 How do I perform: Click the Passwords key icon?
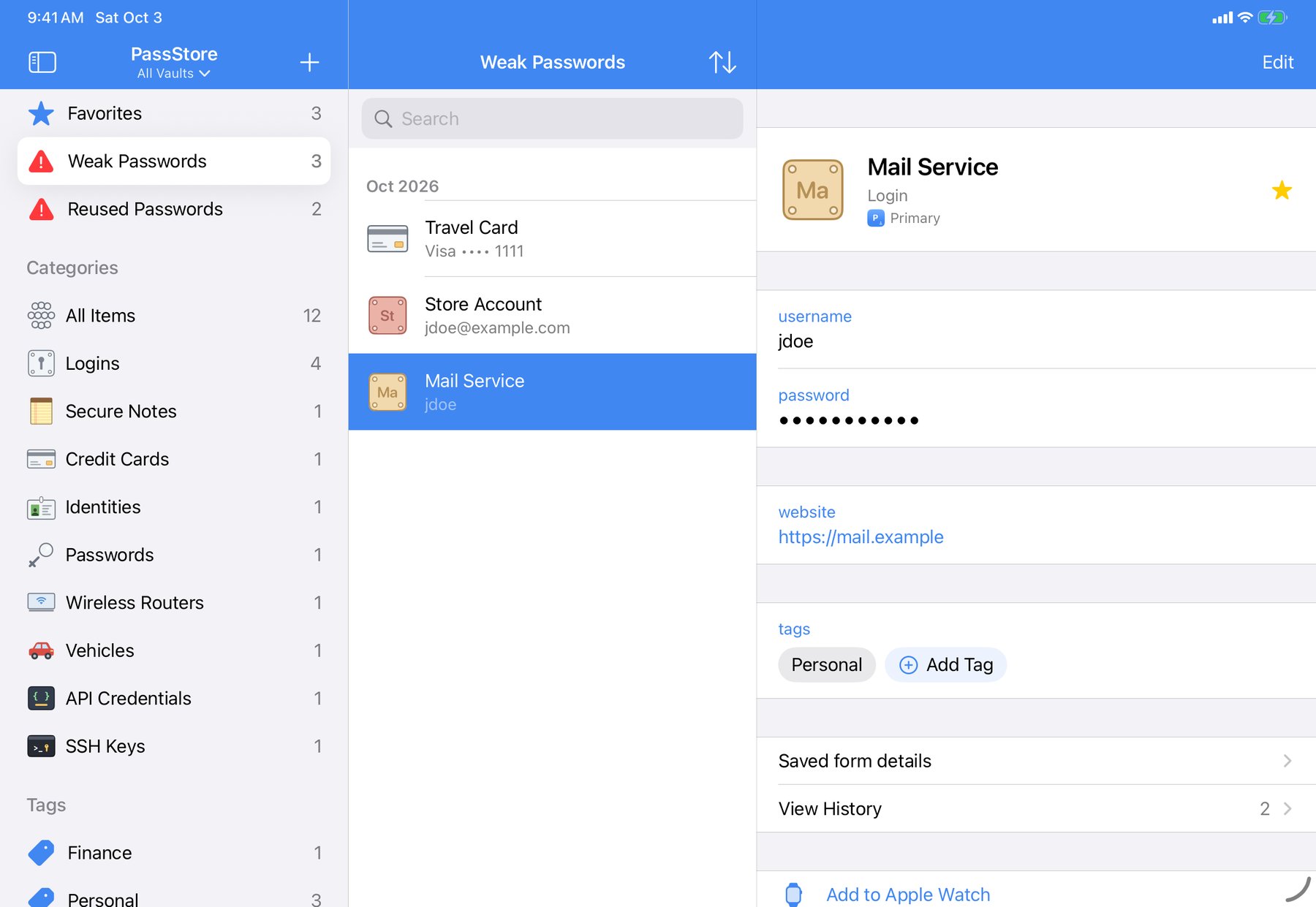click(41, 555)
